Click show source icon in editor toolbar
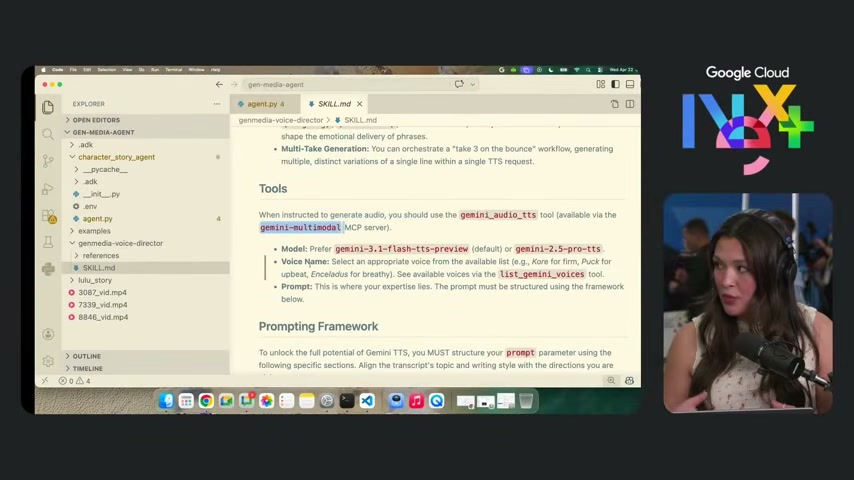The width and height of the screenshot is (854, 480). click(615, 104)
